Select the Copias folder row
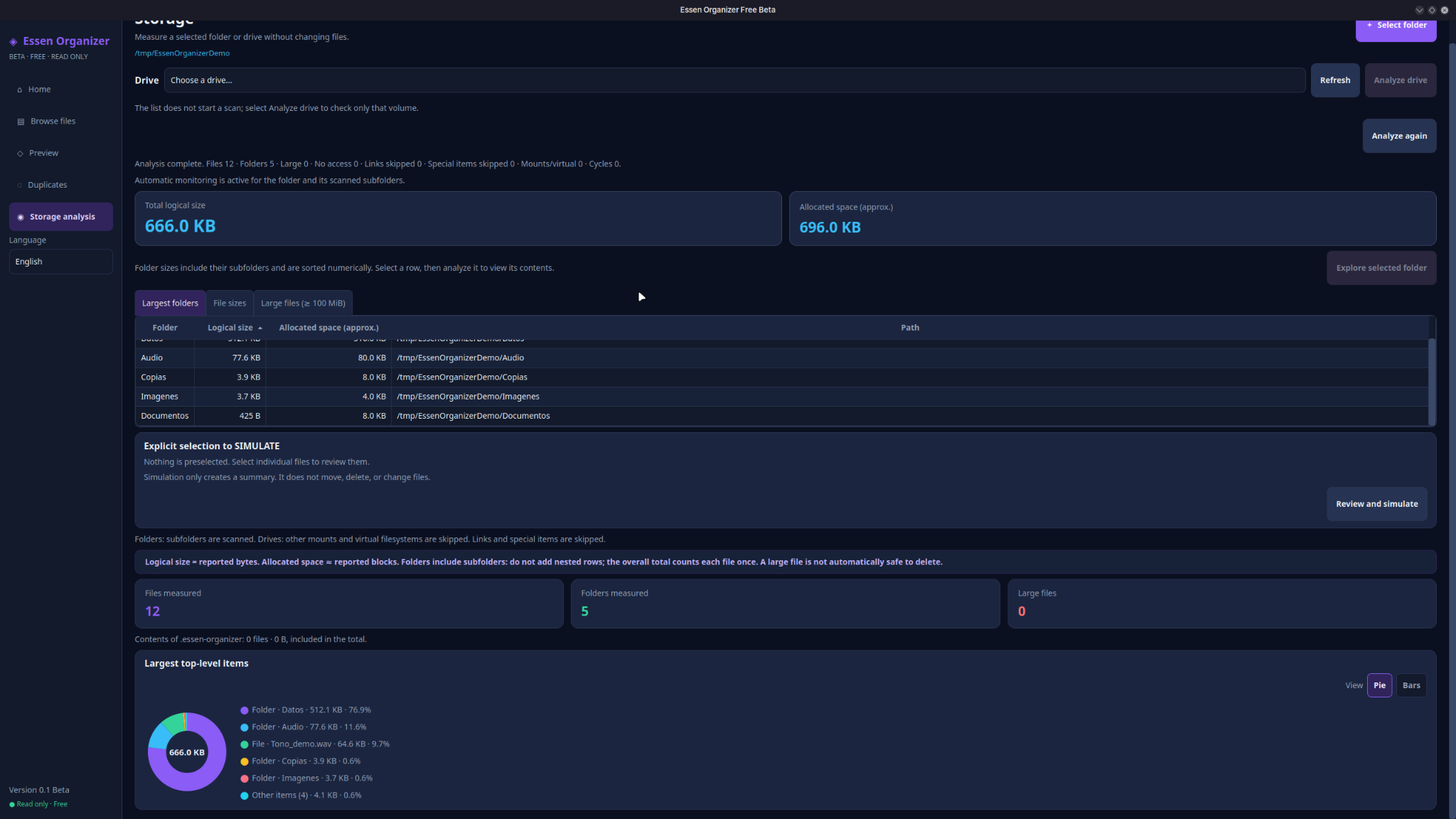This screenshot has height=819, width=1456. pyautogui.click(x=781, y=377)
